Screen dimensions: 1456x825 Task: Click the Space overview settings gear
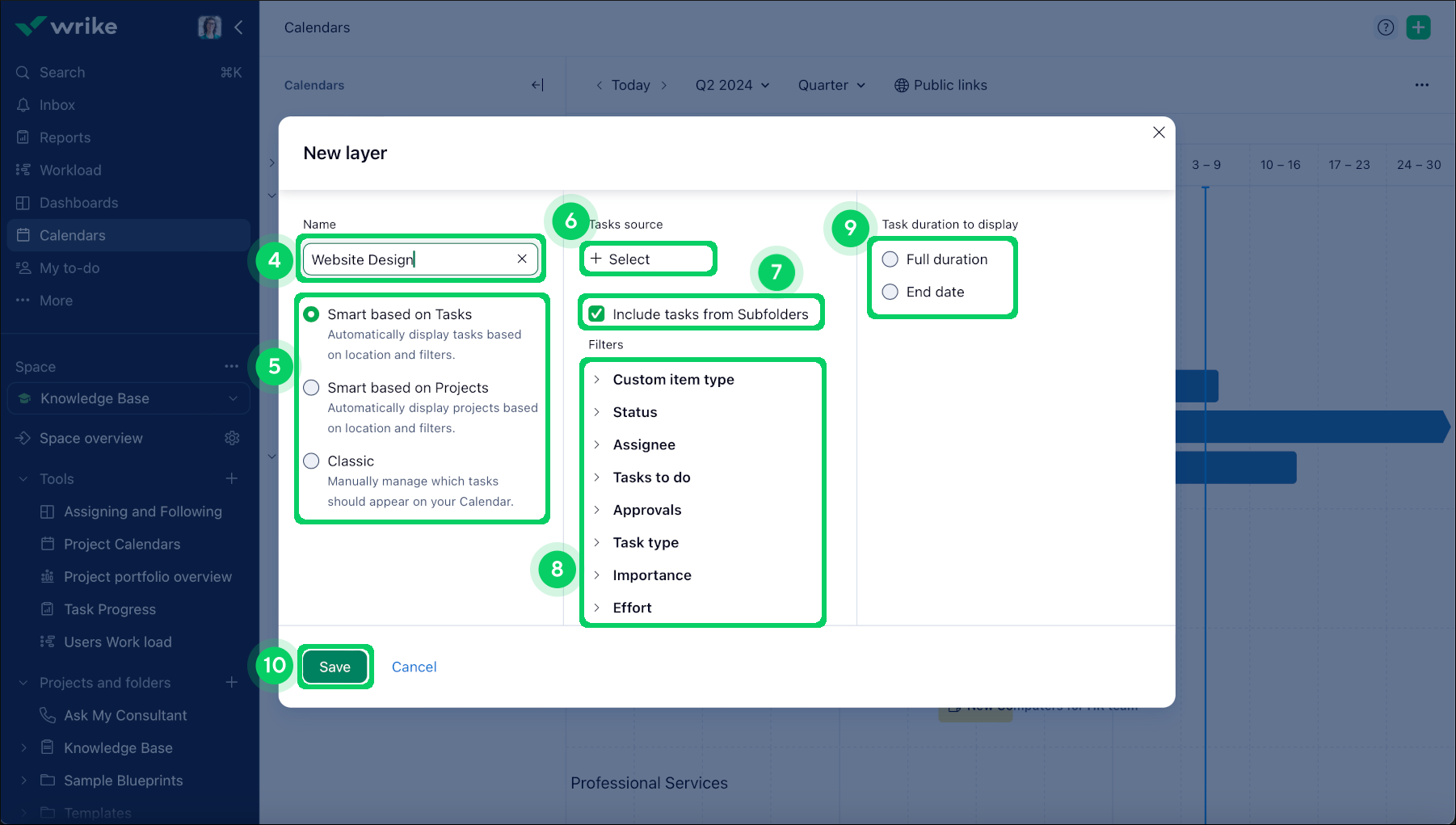(232, 438)
